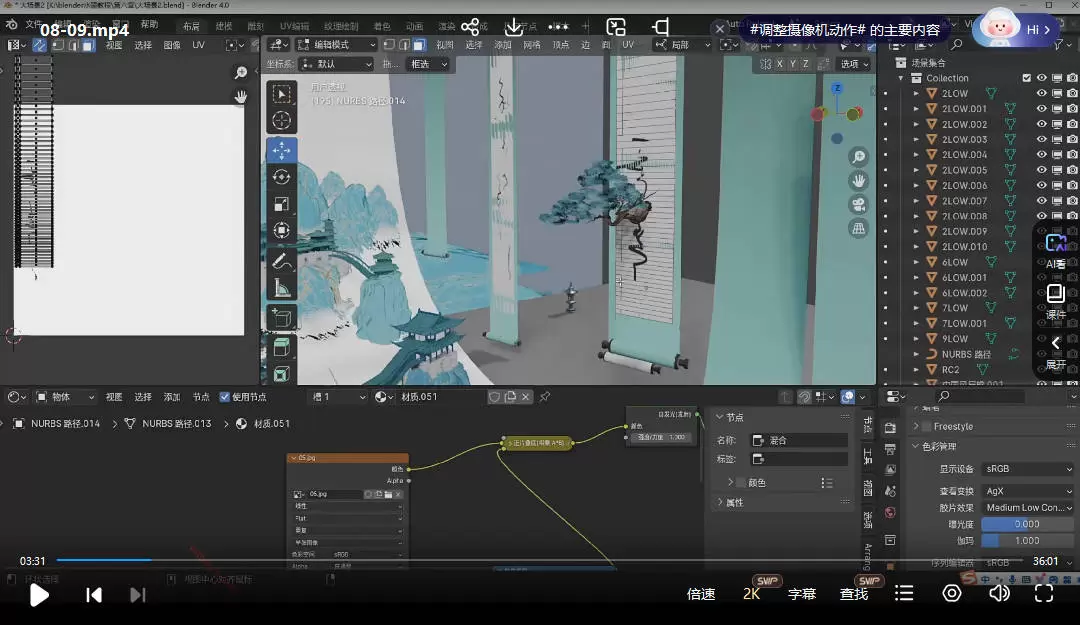
Task: Open the playlist list icon
Action: (904, 593)
